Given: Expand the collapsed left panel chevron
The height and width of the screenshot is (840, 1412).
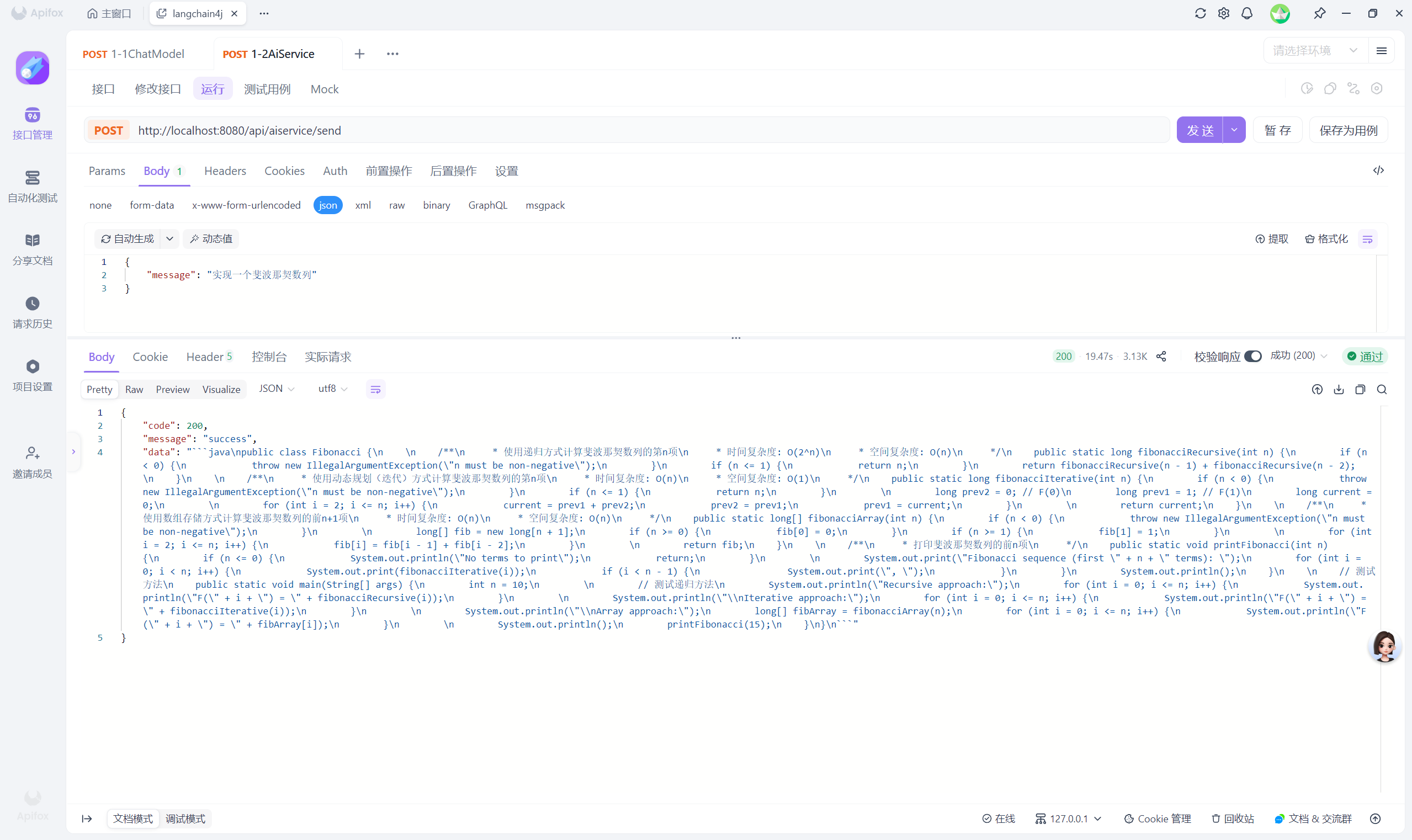Looking at the screenshot, I should (x=73, y=451).
